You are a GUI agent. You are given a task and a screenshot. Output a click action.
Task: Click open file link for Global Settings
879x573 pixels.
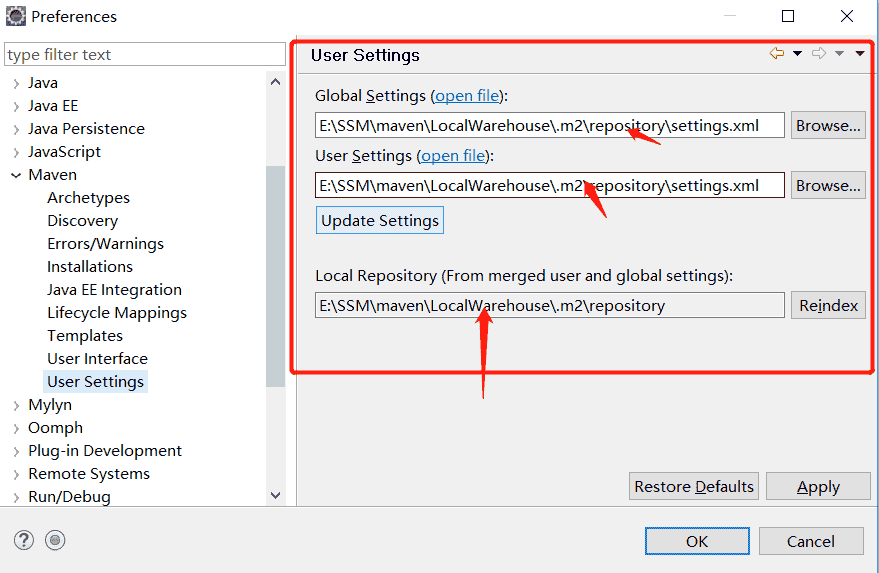pos(467,96)
